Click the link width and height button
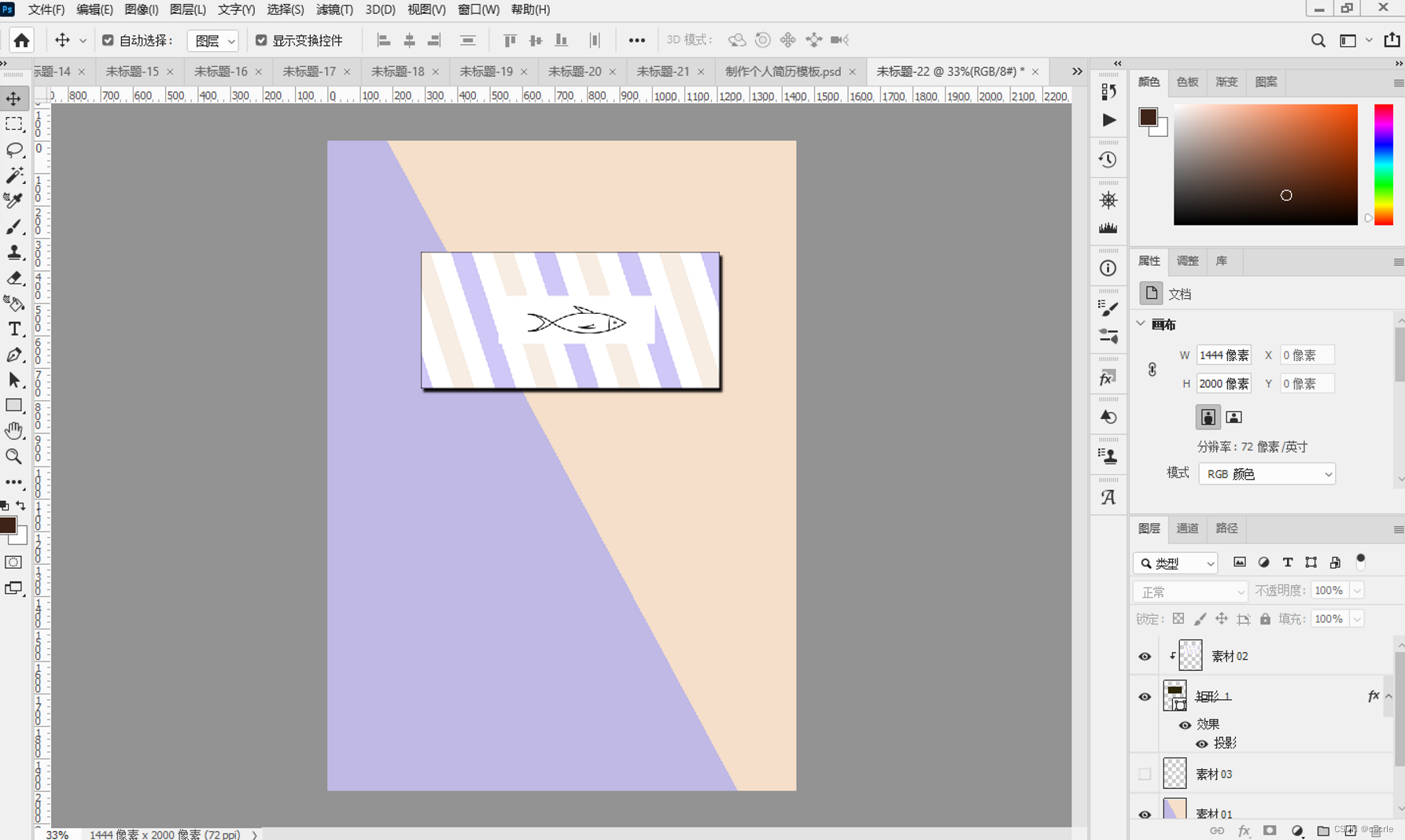Viewport: 1405px width, 840px height. coord(1152,370)
